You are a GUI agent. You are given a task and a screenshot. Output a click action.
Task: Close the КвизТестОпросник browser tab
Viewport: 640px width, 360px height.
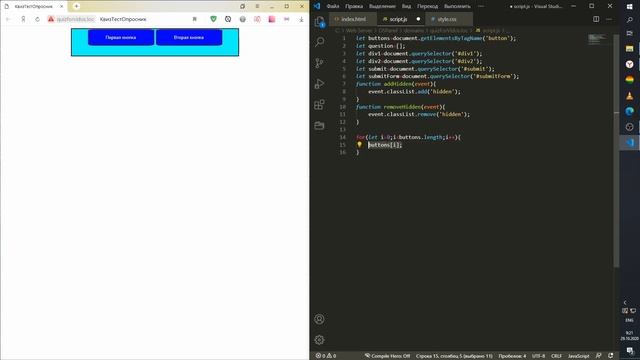click(62, 6)
